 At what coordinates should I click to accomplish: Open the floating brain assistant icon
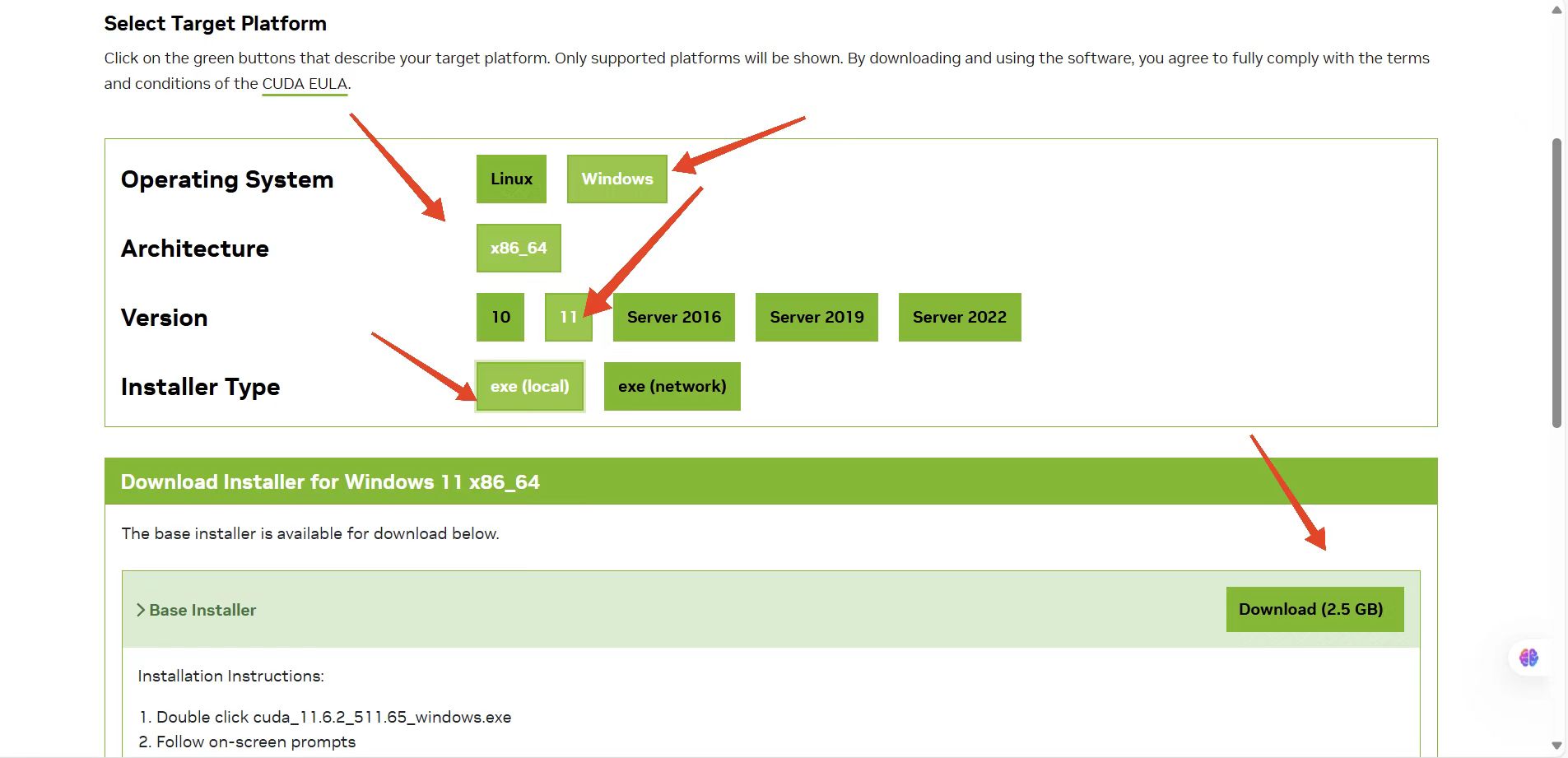coord(1528,658)
